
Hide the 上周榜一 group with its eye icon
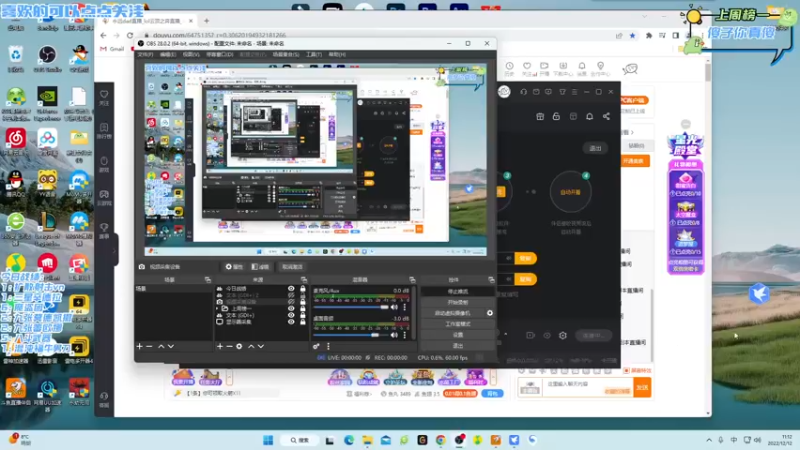click(x=291, y=309)
